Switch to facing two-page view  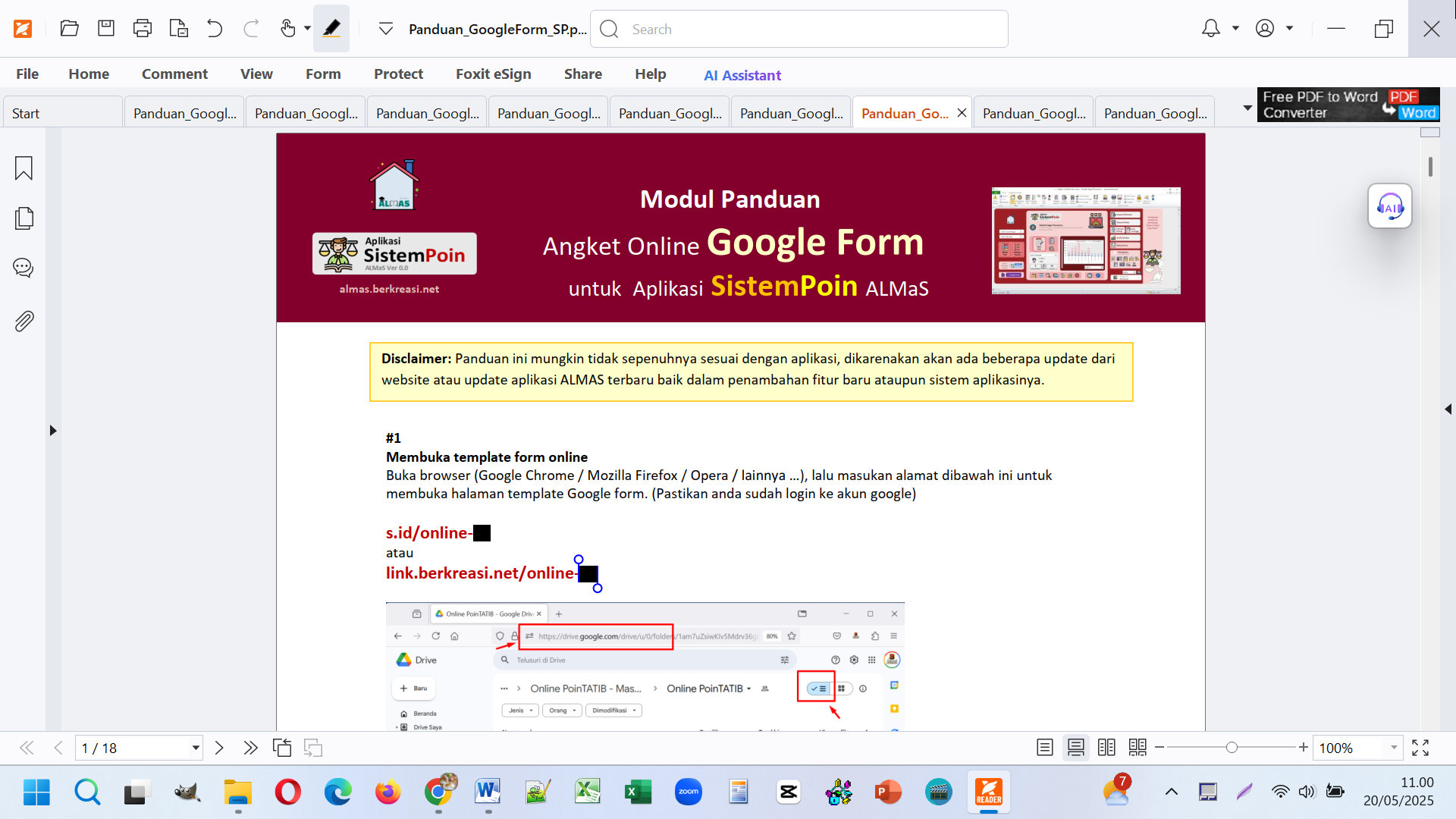click(x=1106, y=748)
